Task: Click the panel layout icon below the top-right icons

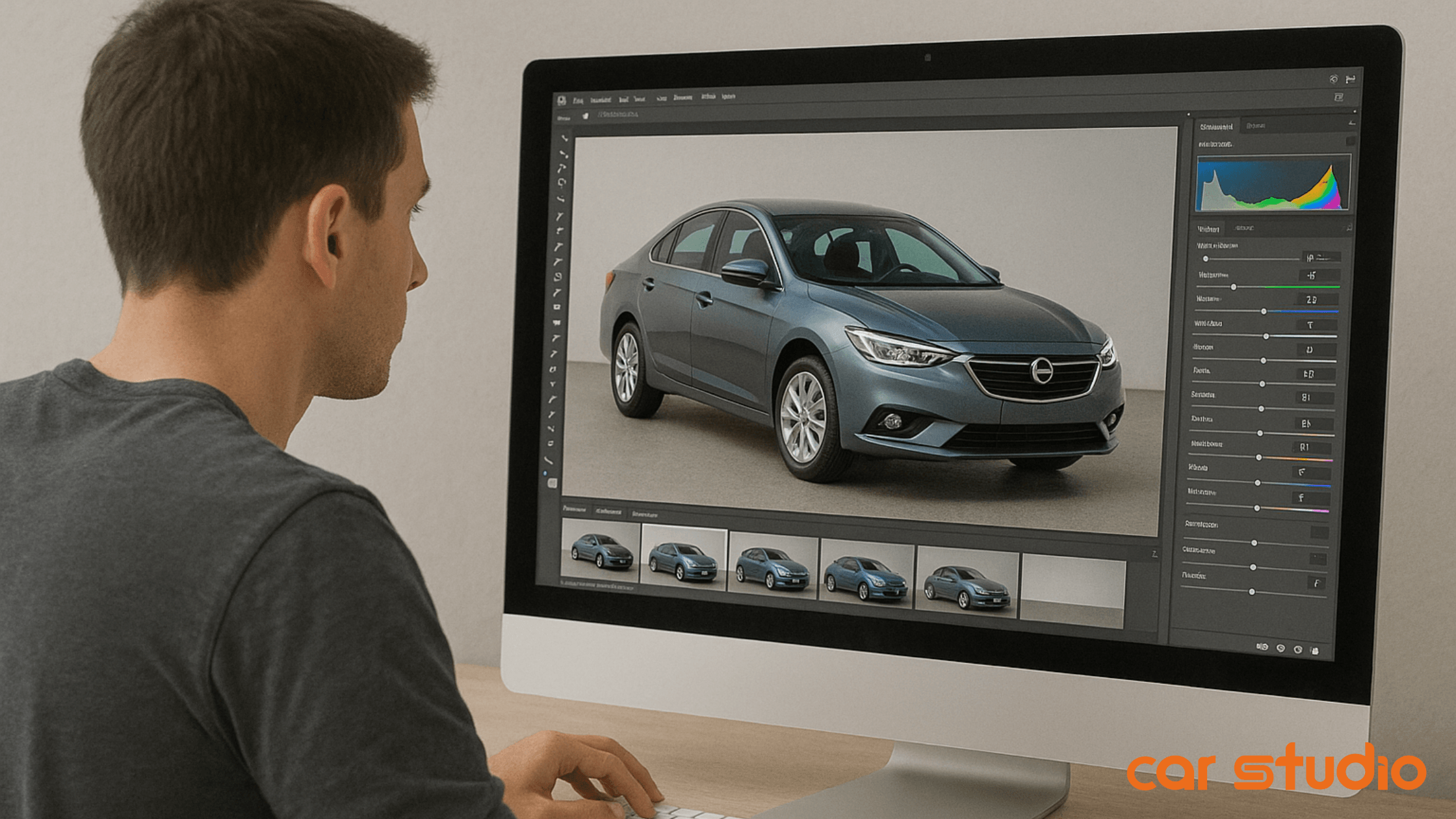Action: pyautogui.click(x=1339, y=97)
